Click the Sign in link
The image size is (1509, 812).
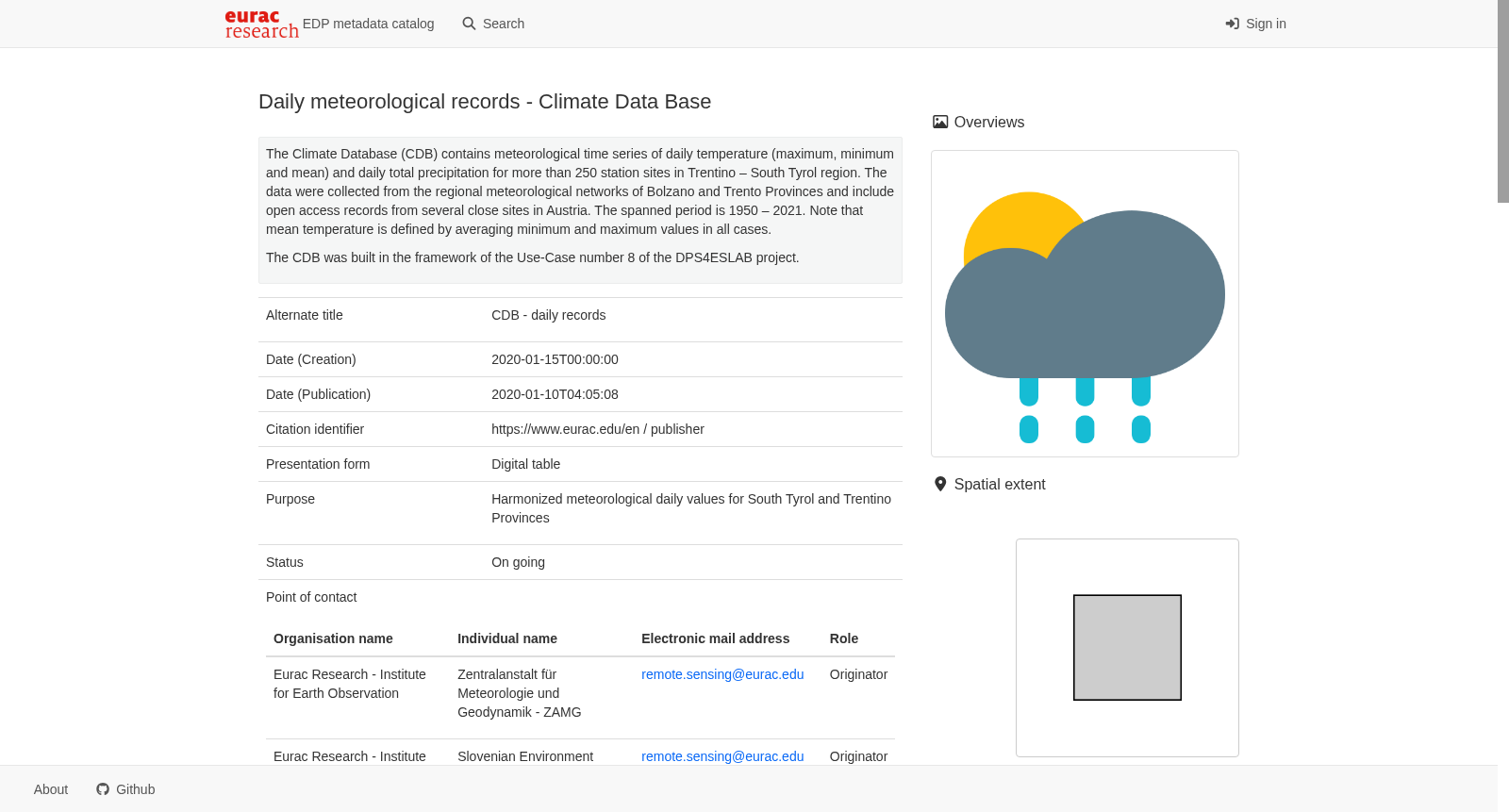[1255, 24]
